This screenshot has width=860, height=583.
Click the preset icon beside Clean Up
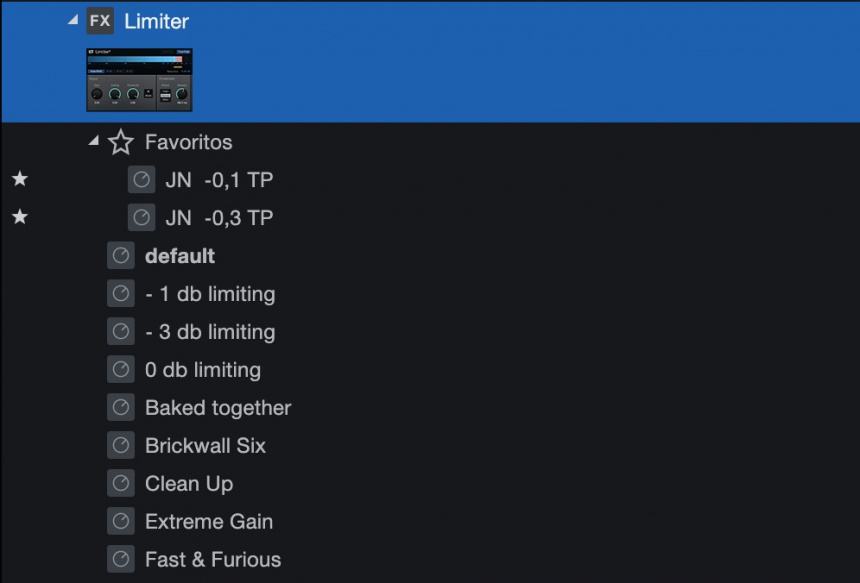point(121,484)
